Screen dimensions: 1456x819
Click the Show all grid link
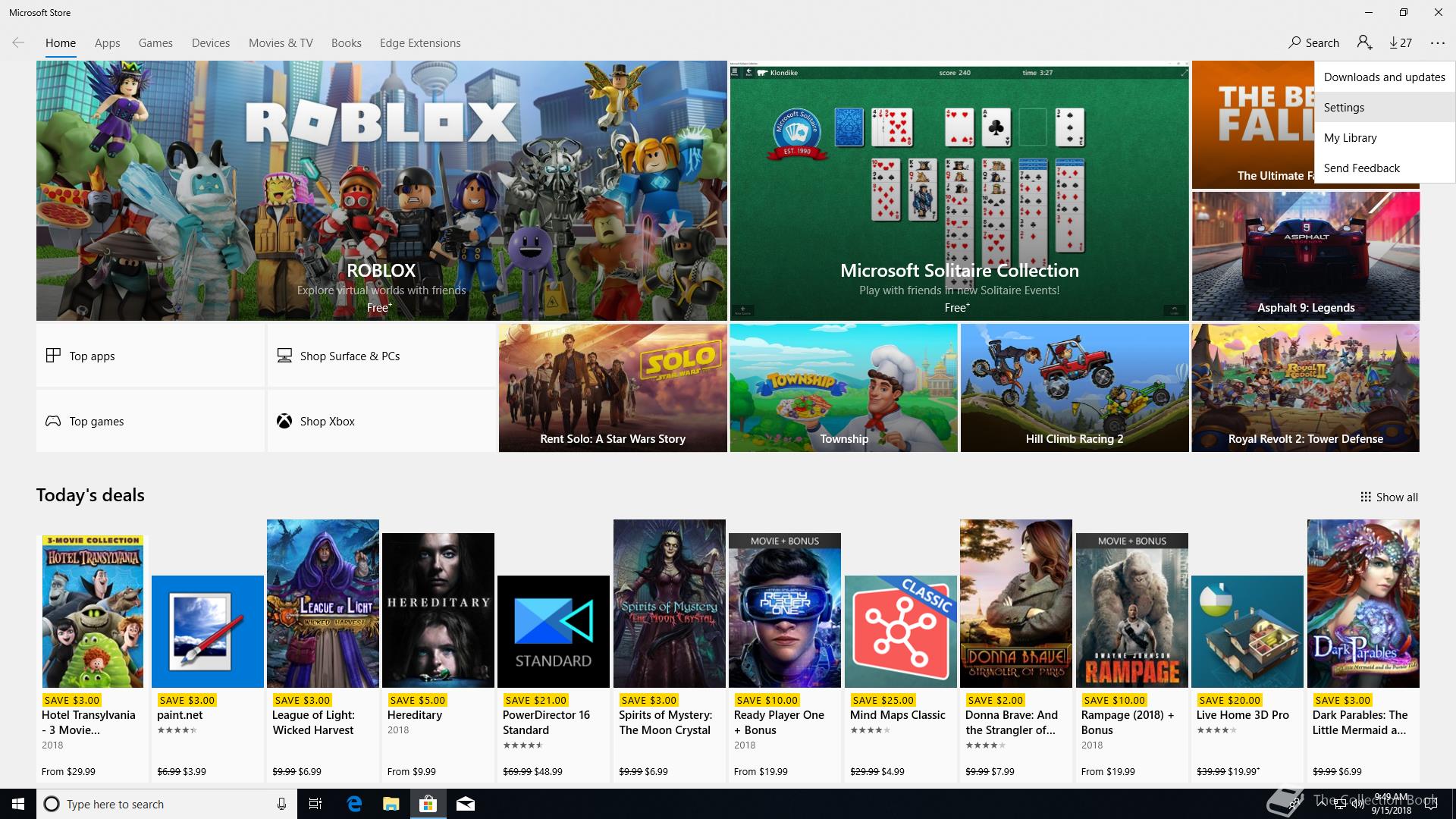(x=1389, y=497)
